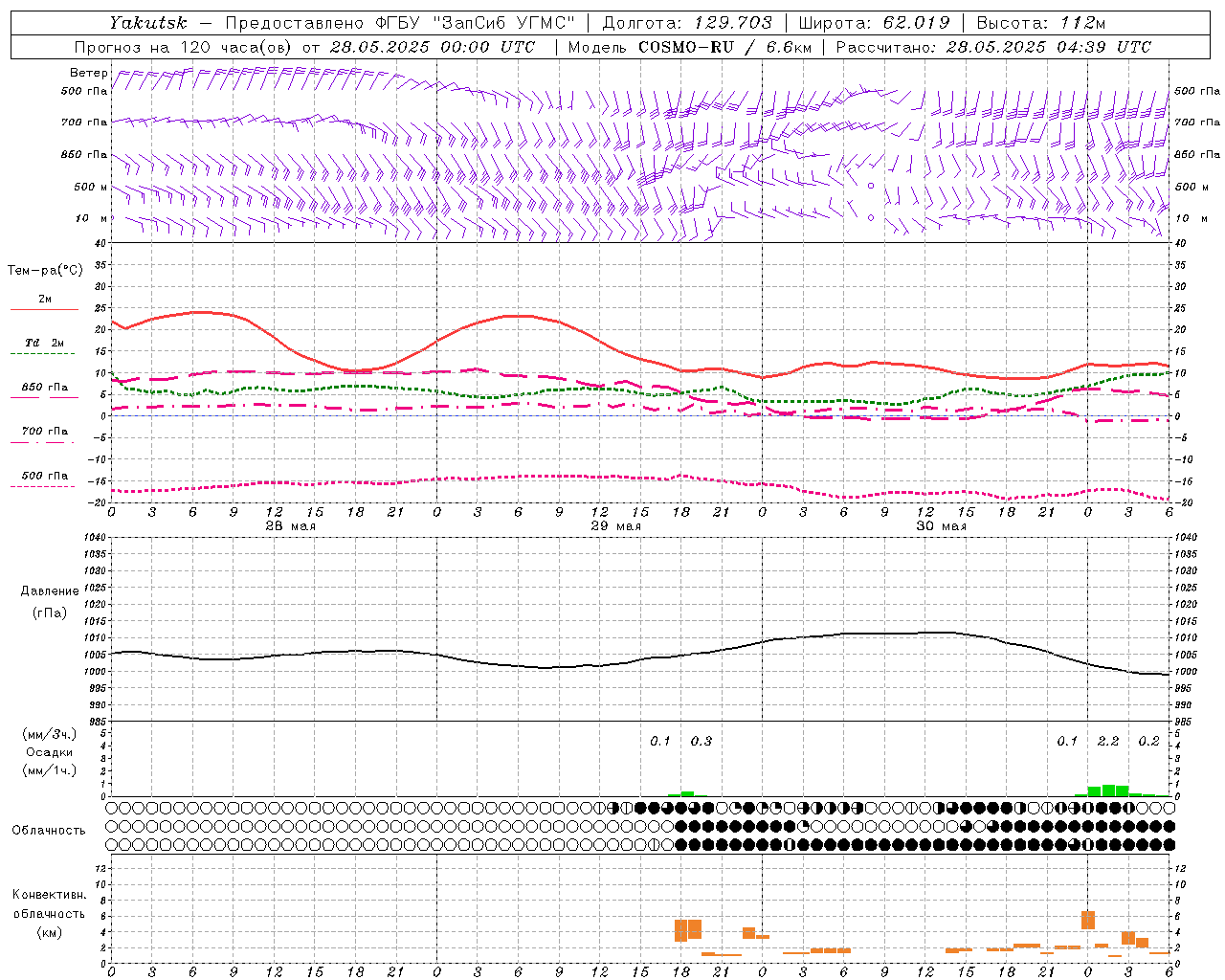
Task: Click the solid red line sample under '2м'
Action: [x=44, y=310]
